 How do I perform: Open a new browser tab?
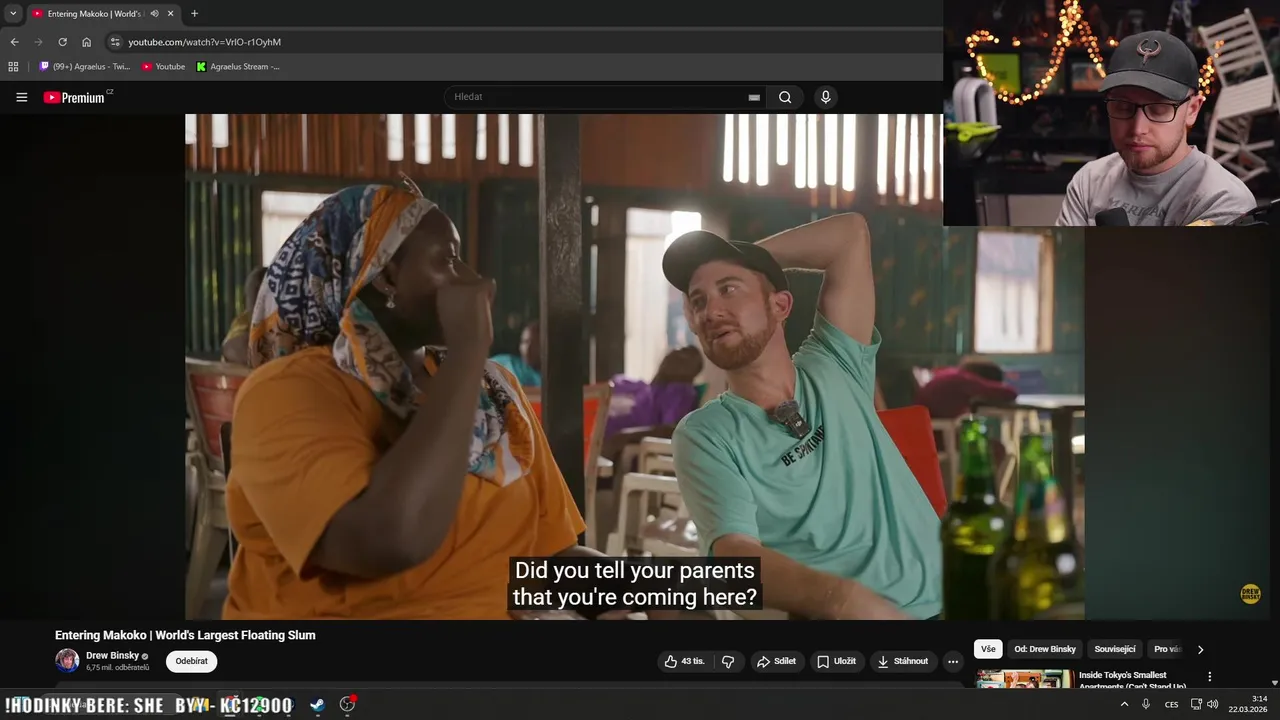point(194,14)
